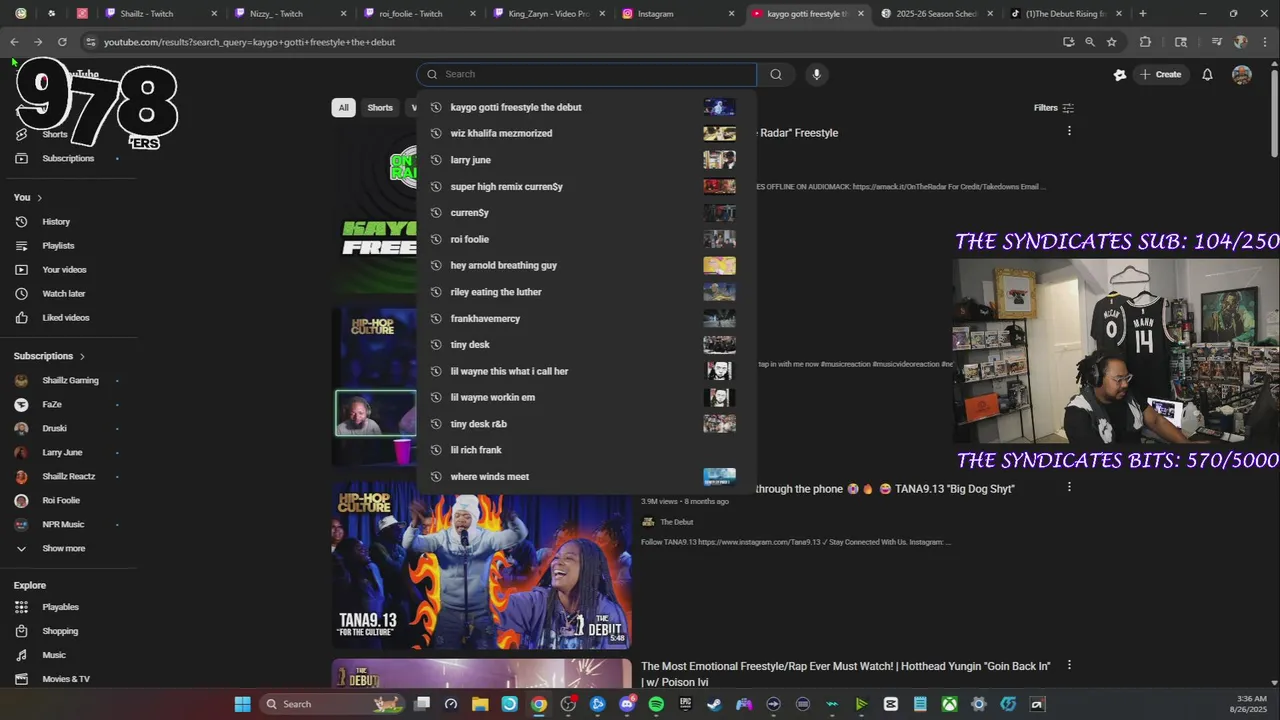The width and height of the screenshot is (1280, 720).
Task: Open NPR Music channel subscription
Action: pyautogui.click(x=63, y=524)
